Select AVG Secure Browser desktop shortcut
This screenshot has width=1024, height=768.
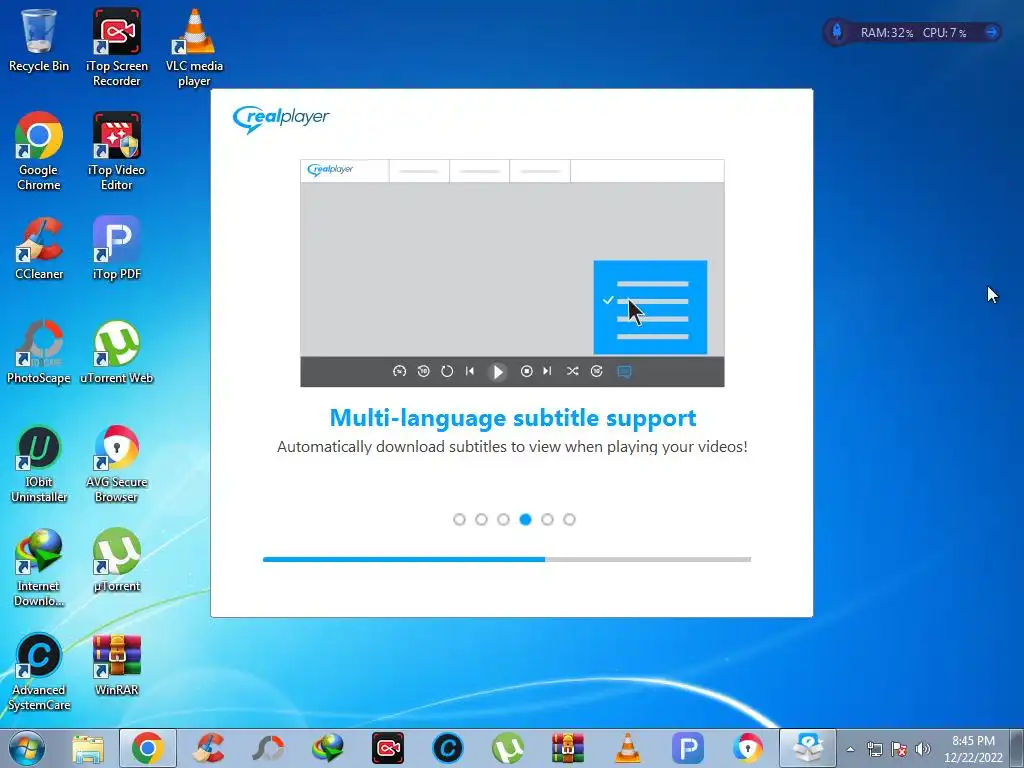point(116,464)
